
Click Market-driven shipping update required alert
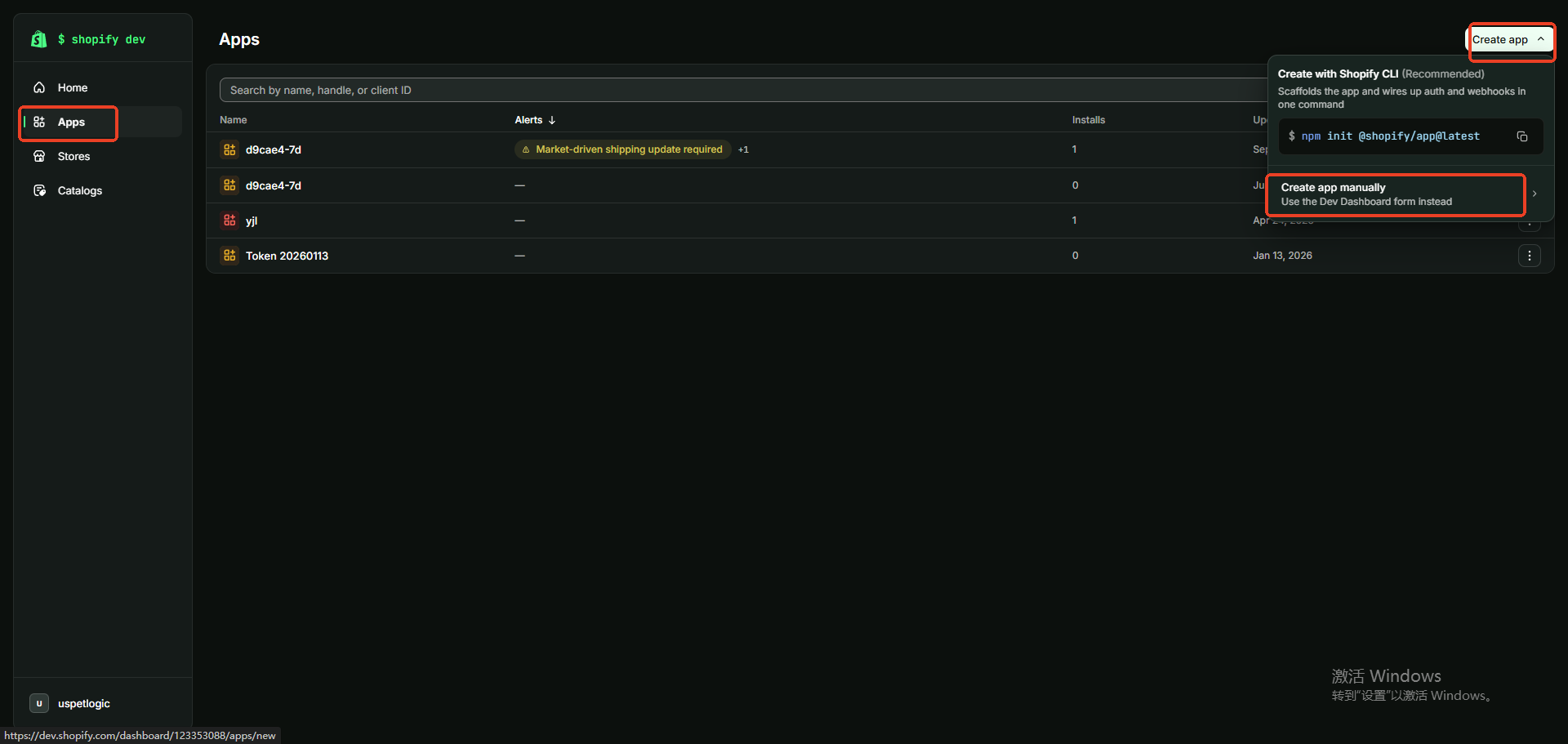pos(622,149)
